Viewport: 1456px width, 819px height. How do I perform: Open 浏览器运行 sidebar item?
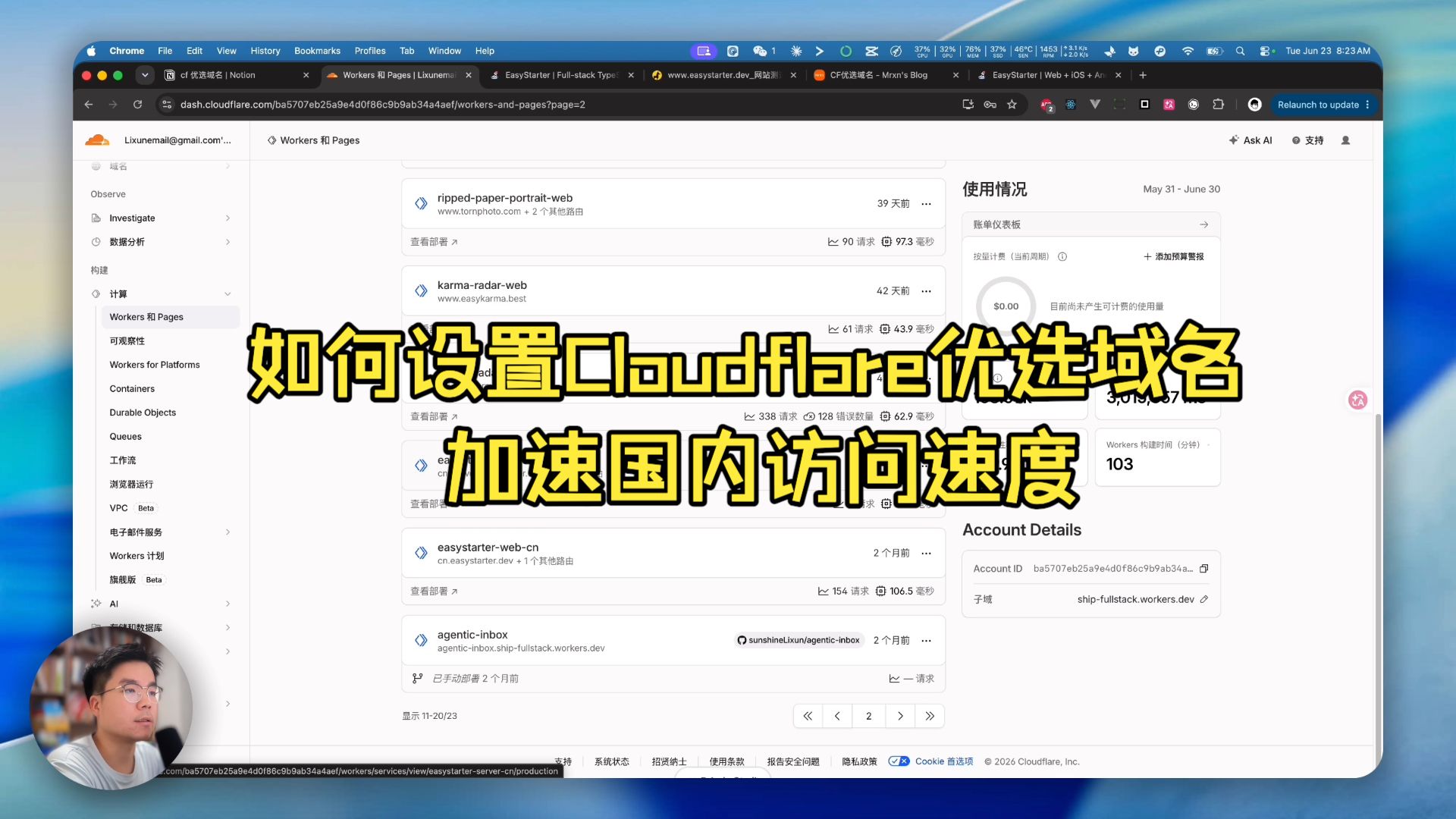pyautogui.click(x=131, y=484)
